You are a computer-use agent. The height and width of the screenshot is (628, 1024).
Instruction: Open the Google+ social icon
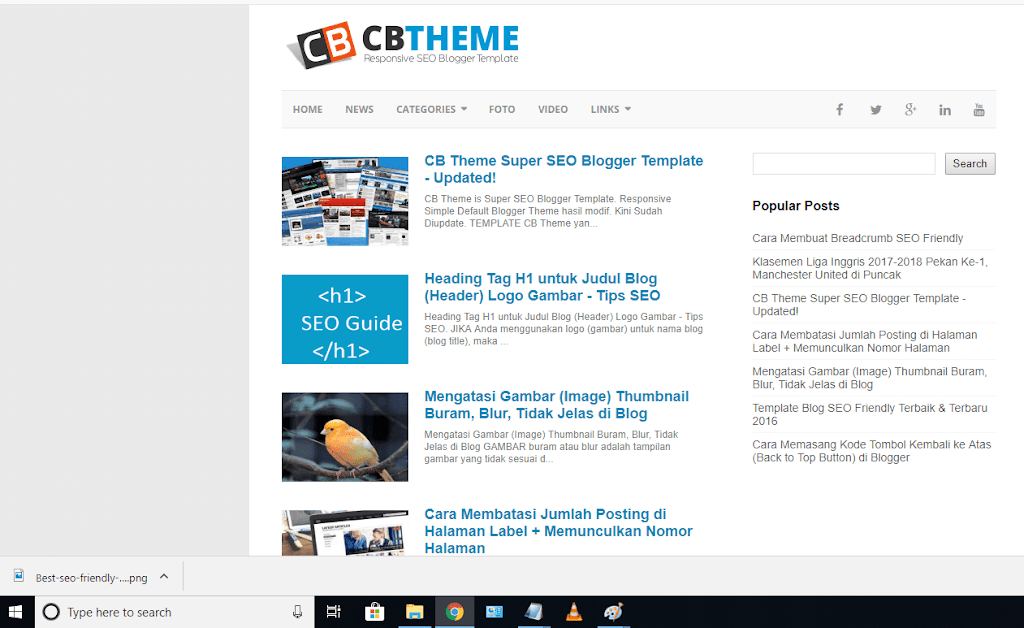coord(910,109)
